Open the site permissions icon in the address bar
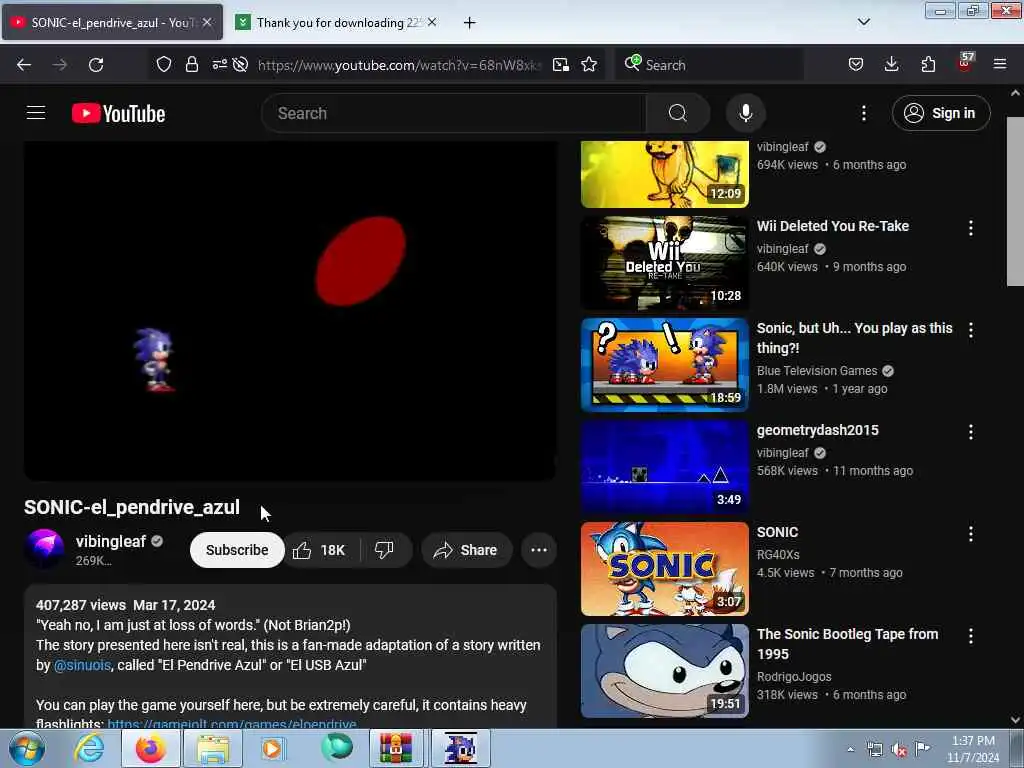Viewport: 1024px width, 768px height. point(219,65)
